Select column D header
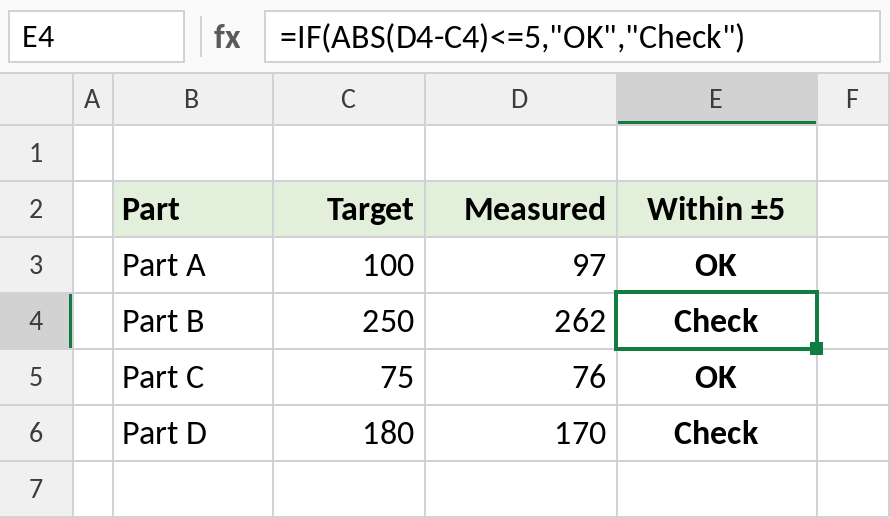Image resolution: width=890 pixels, height=518 pixels. [521, 99]
